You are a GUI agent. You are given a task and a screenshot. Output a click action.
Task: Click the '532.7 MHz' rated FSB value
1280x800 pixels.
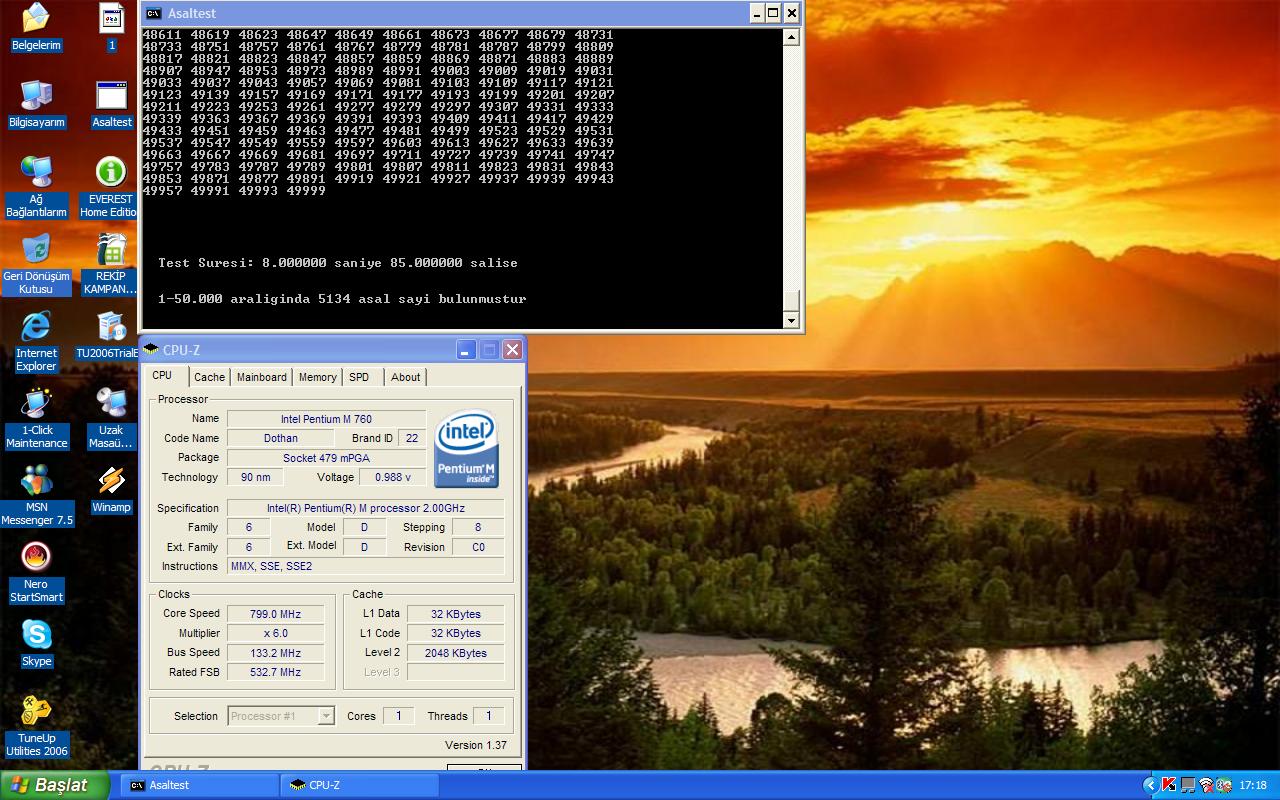(275, 672)
